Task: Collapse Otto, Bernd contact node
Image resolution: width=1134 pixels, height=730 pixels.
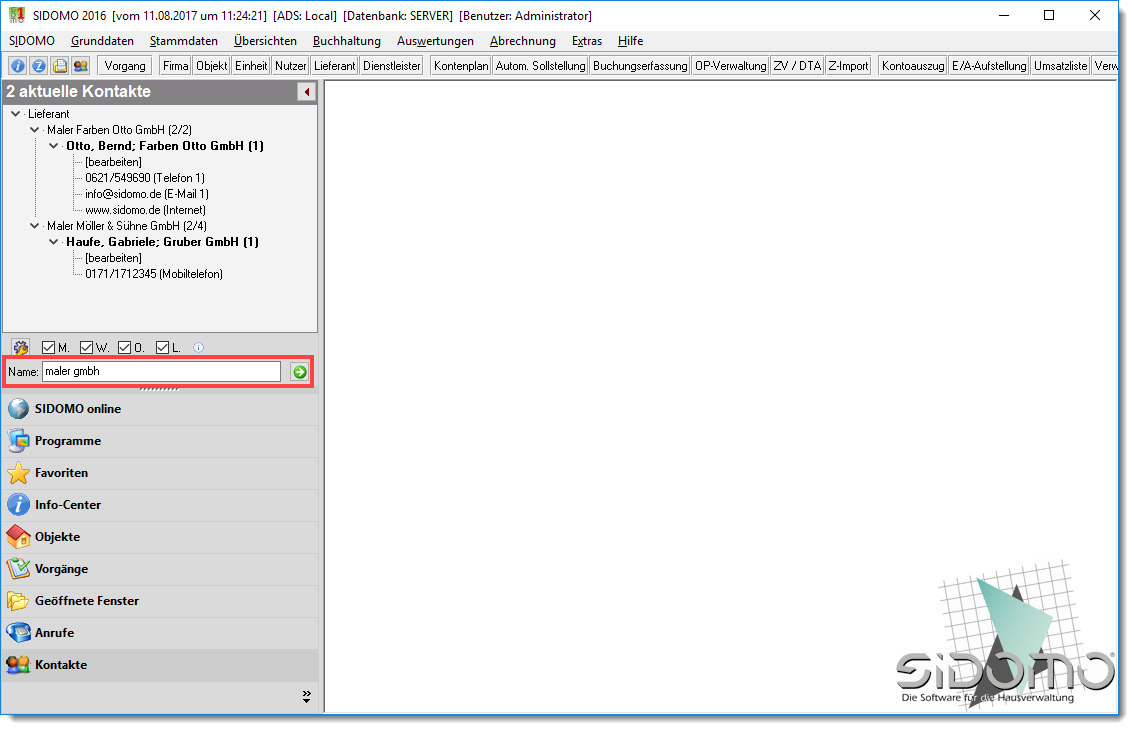Action: (54, 145)
